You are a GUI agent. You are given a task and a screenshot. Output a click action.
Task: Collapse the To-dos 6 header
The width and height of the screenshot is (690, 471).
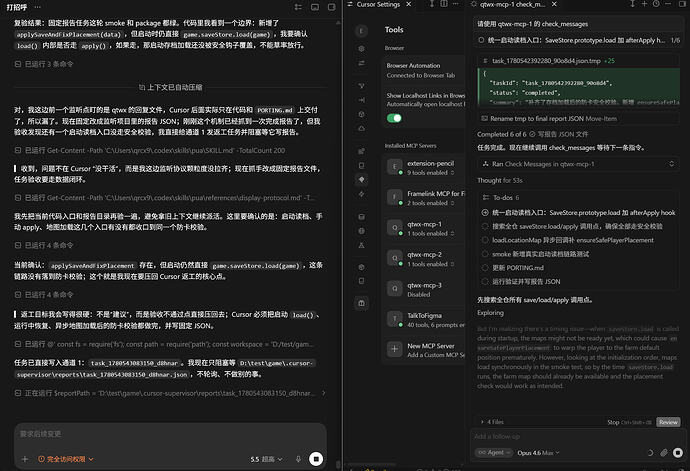click(x=501, y=198)
